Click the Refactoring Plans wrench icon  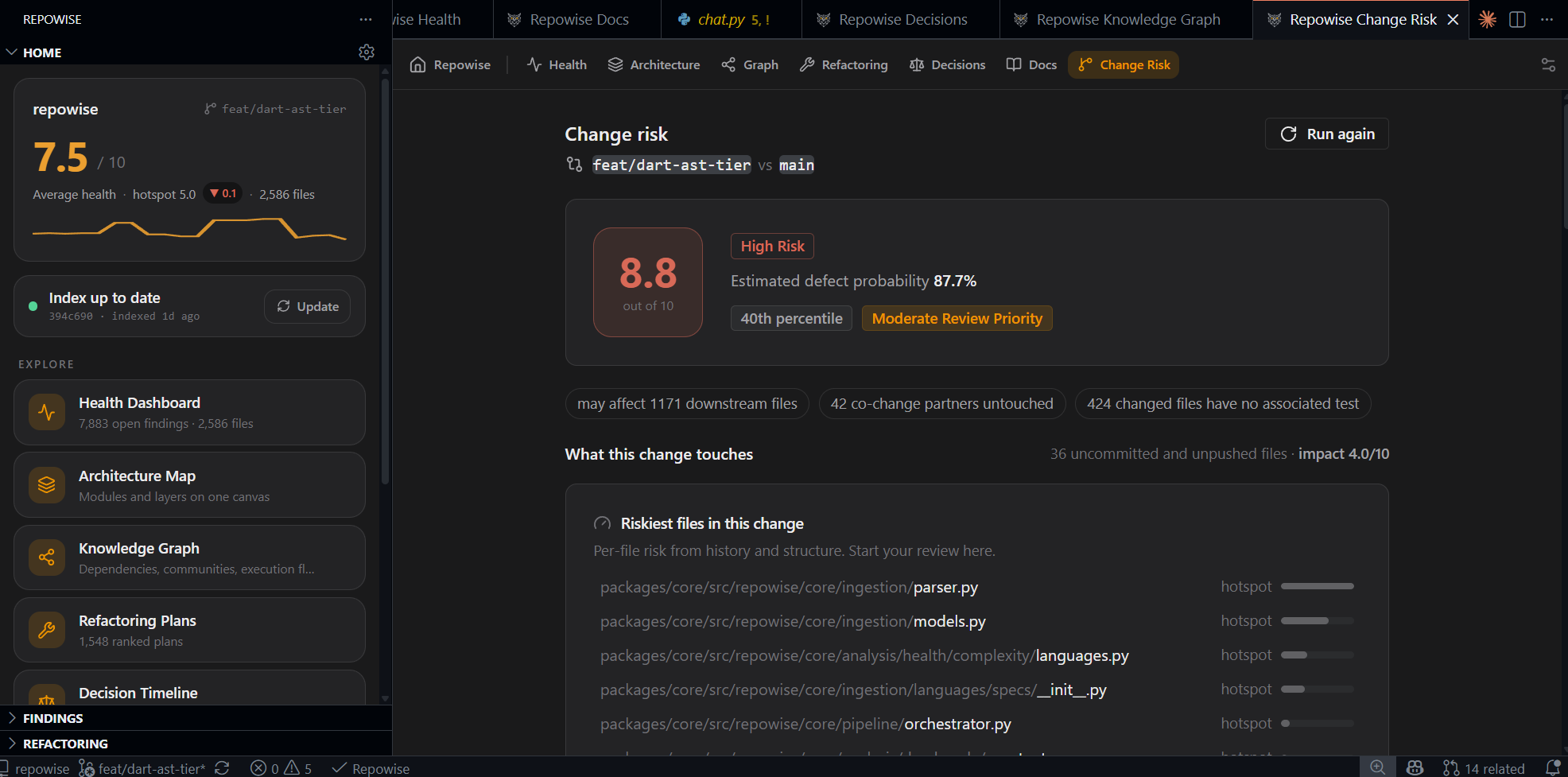coord(47,630)
